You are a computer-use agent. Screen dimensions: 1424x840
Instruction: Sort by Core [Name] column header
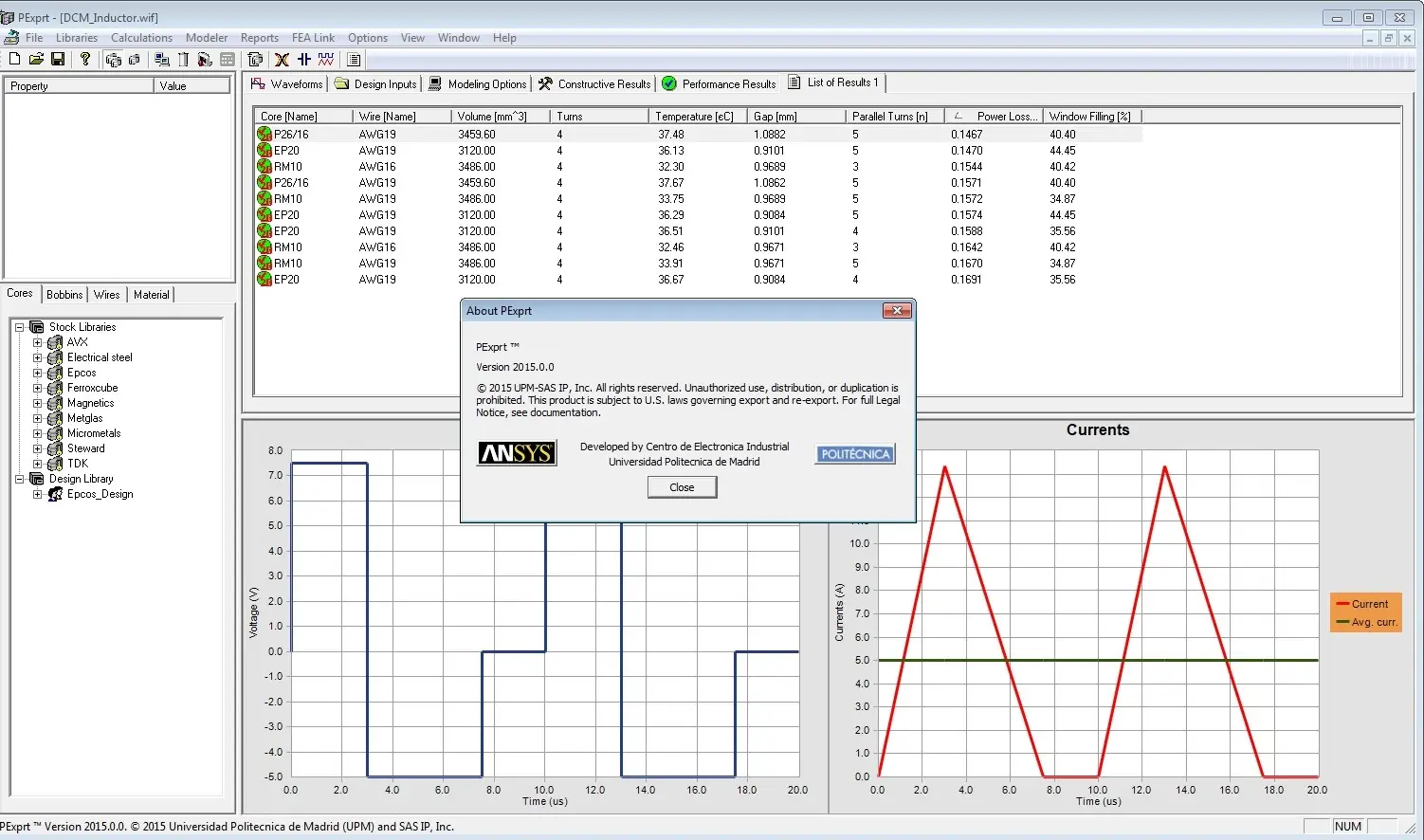303,116
